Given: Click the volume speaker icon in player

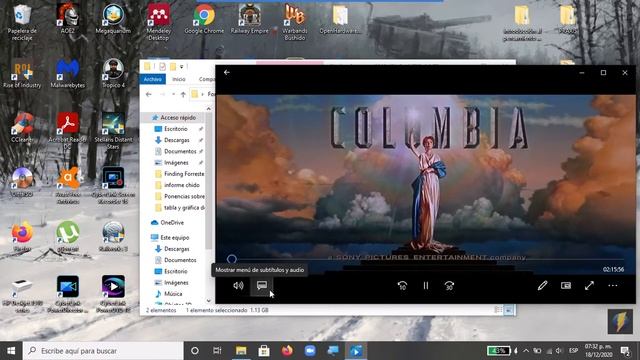Looking at the screenshot, I should click(x=238, y=286).
